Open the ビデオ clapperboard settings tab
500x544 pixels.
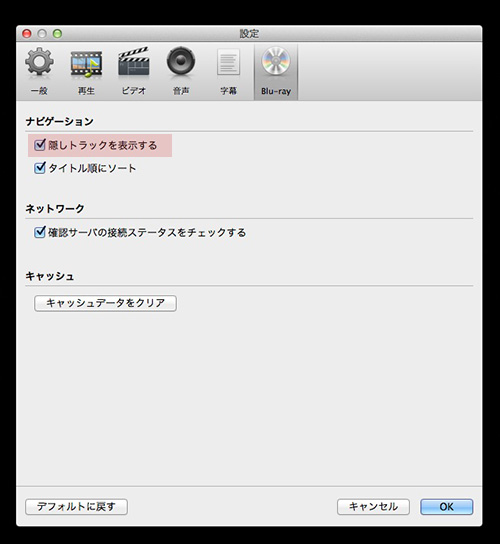click(x=134, y=71)
